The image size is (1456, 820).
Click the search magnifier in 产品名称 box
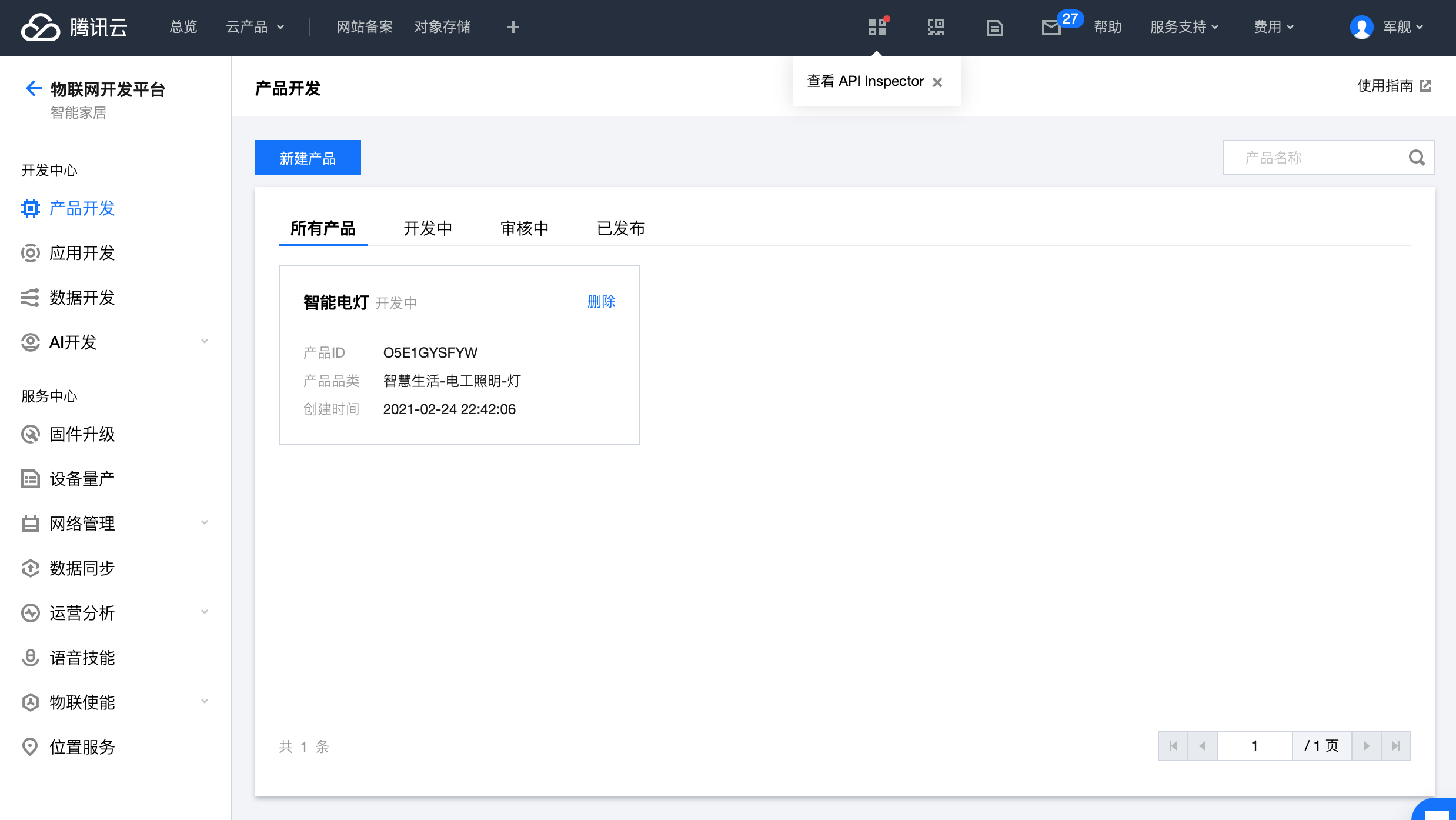click(1417, 158)
